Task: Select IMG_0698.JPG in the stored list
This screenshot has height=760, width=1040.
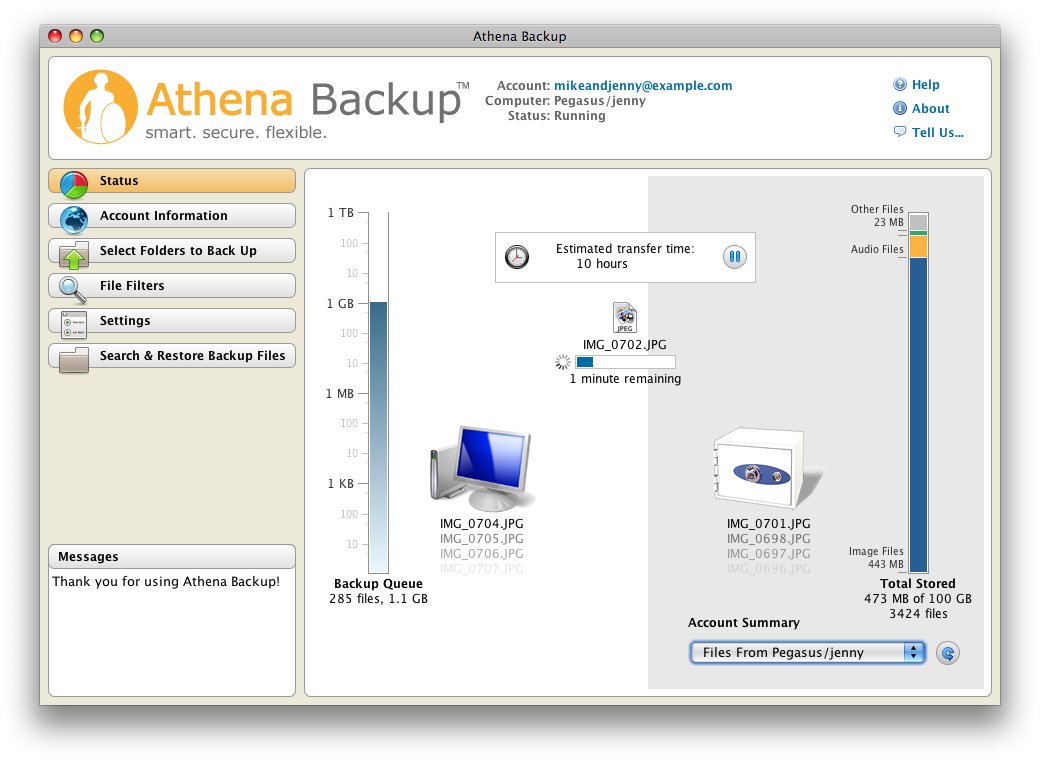Action: pyautogui.click(x=769, y=539)
